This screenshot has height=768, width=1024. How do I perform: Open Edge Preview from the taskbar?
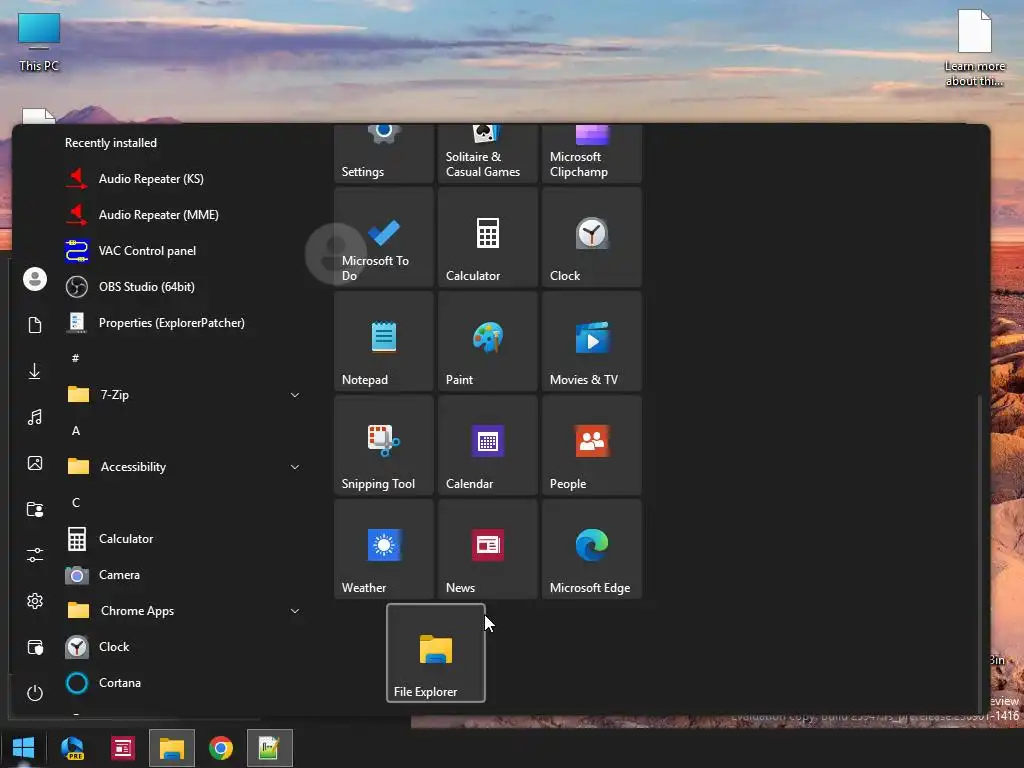click(72, 748)
